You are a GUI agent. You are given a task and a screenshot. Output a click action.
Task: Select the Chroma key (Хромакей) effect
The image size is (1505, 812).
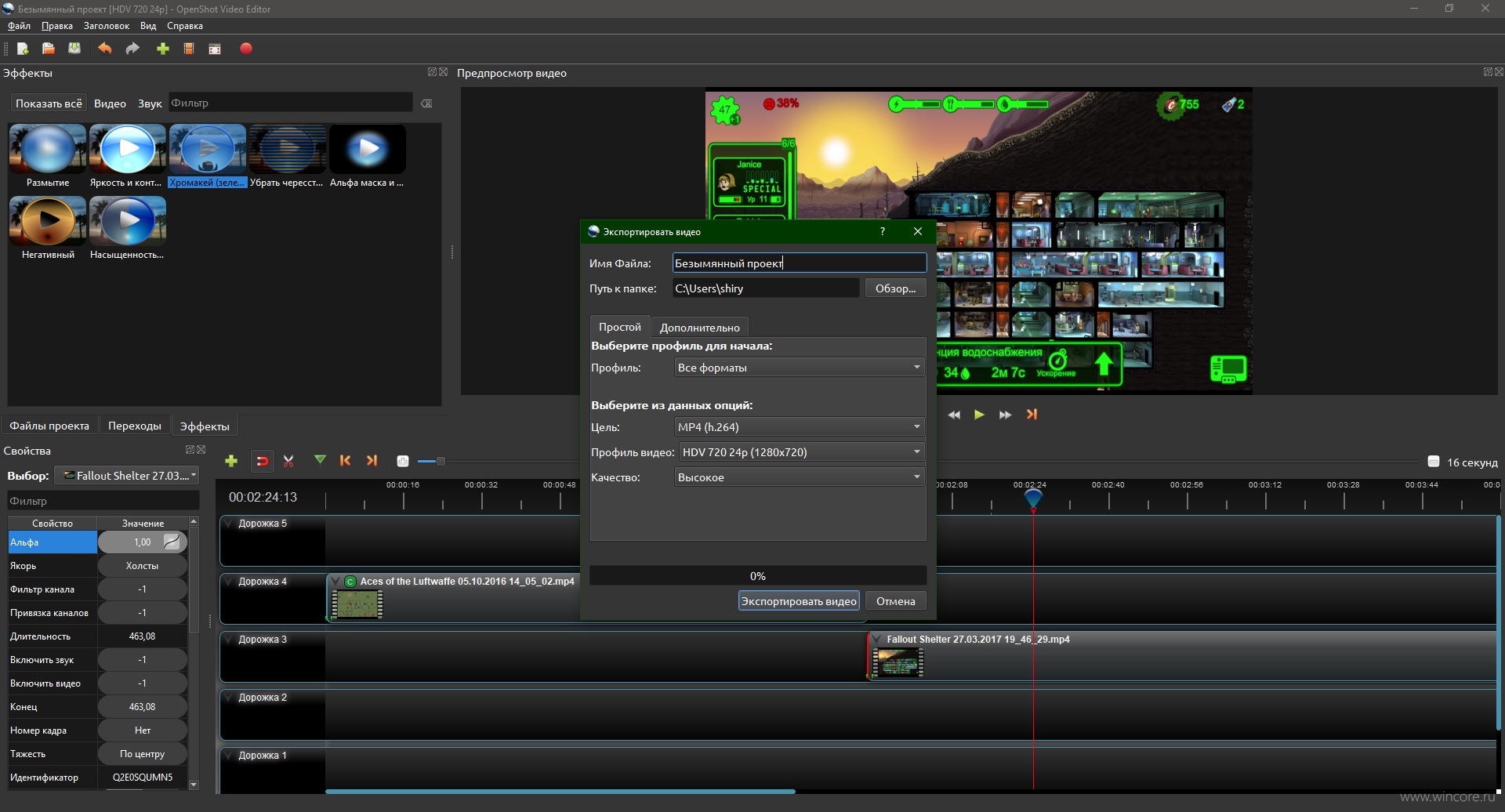click(x=208, y=156)
